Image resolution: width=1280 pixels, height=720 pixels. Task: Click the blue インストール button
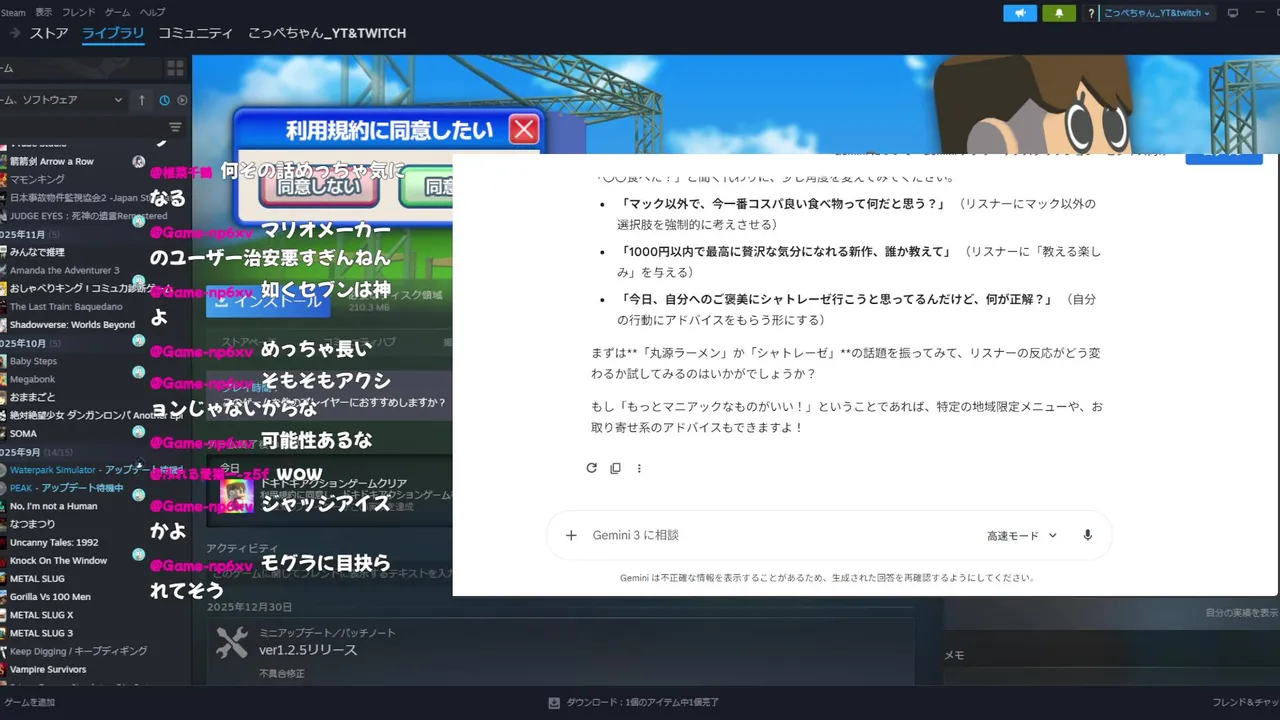[x=269, y=301]
